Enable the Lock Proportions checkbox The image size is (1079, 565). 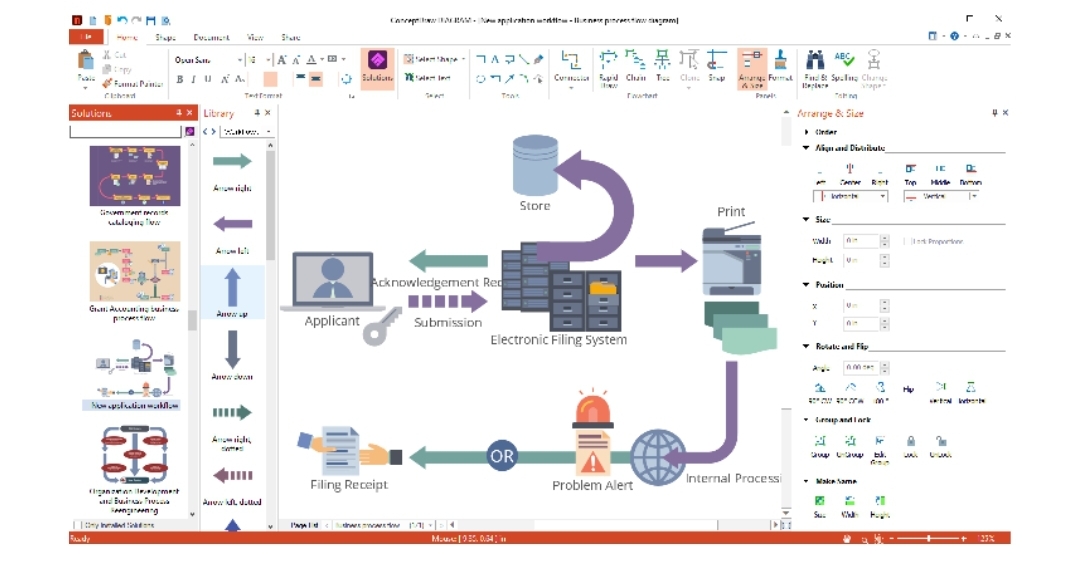click(905, 241)
